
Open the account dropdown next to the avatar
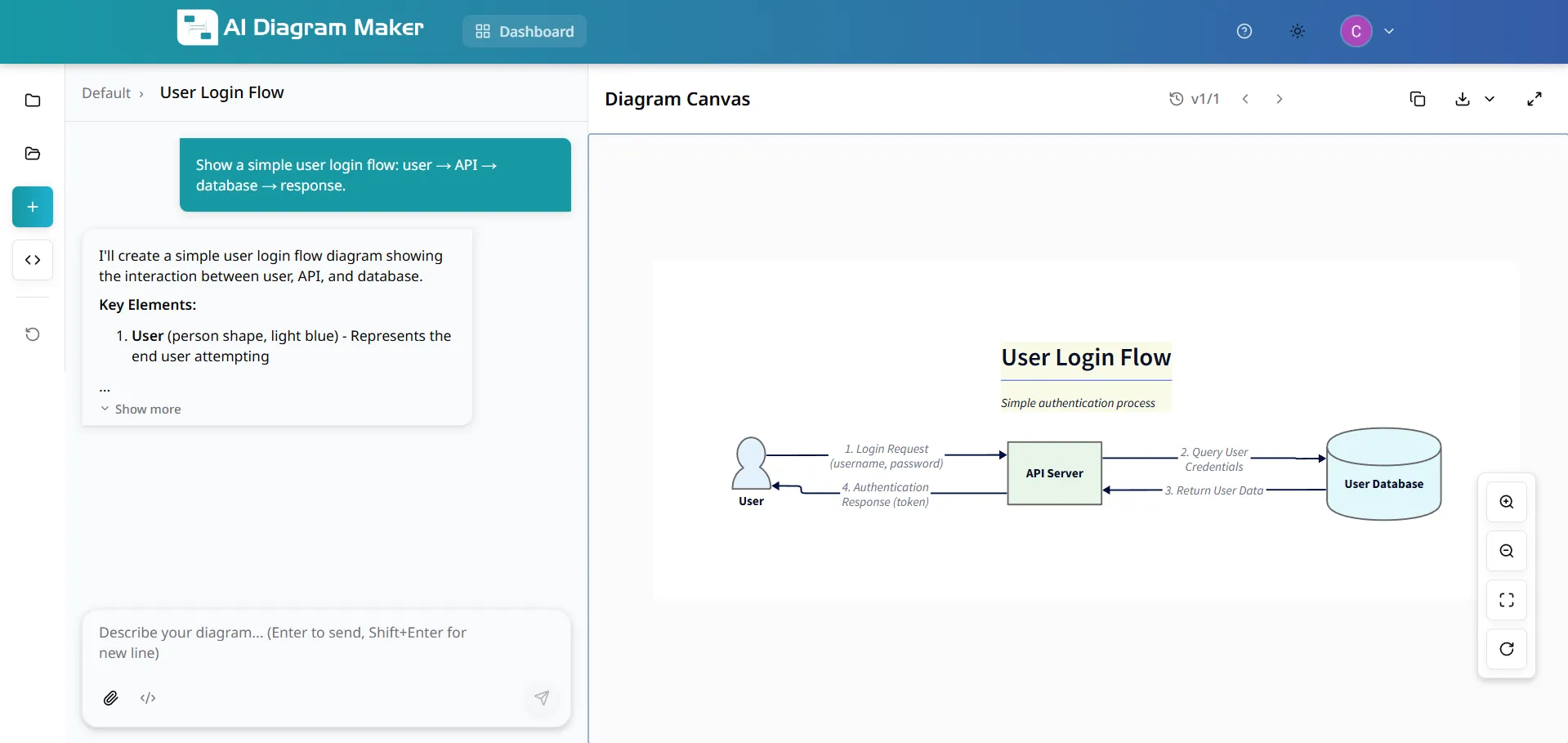point(1389,31)
